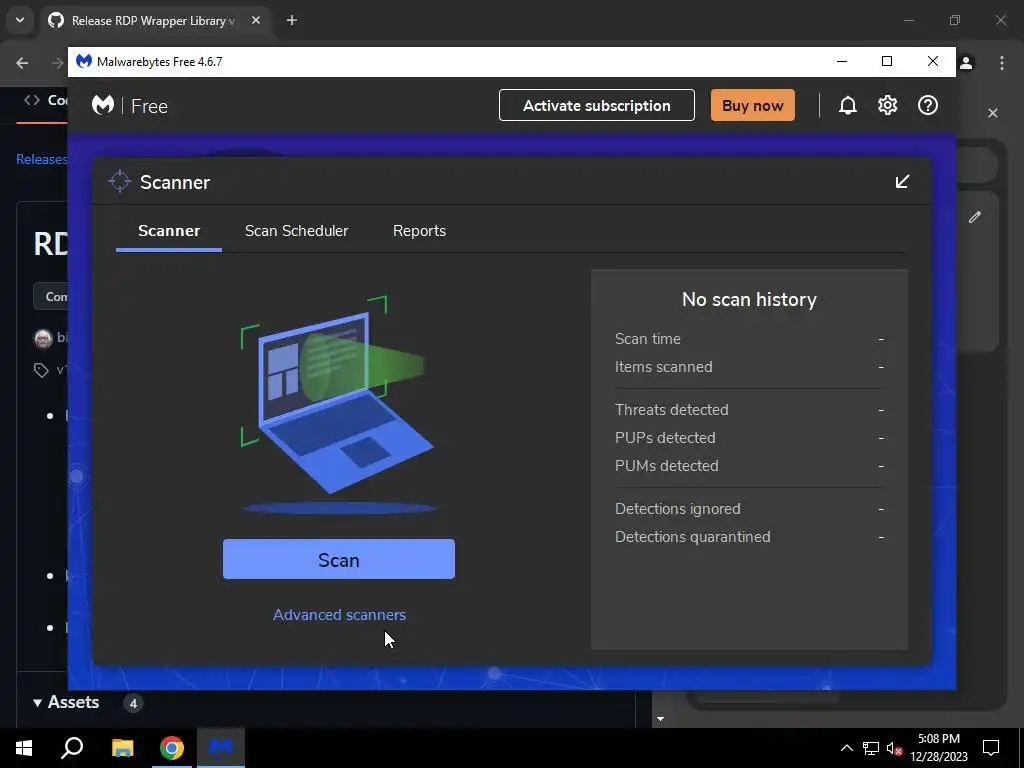Viewport: 1024px width, 768px height.
Task: Collapse the Scanner panel with arrow icon
Action: 903,182
